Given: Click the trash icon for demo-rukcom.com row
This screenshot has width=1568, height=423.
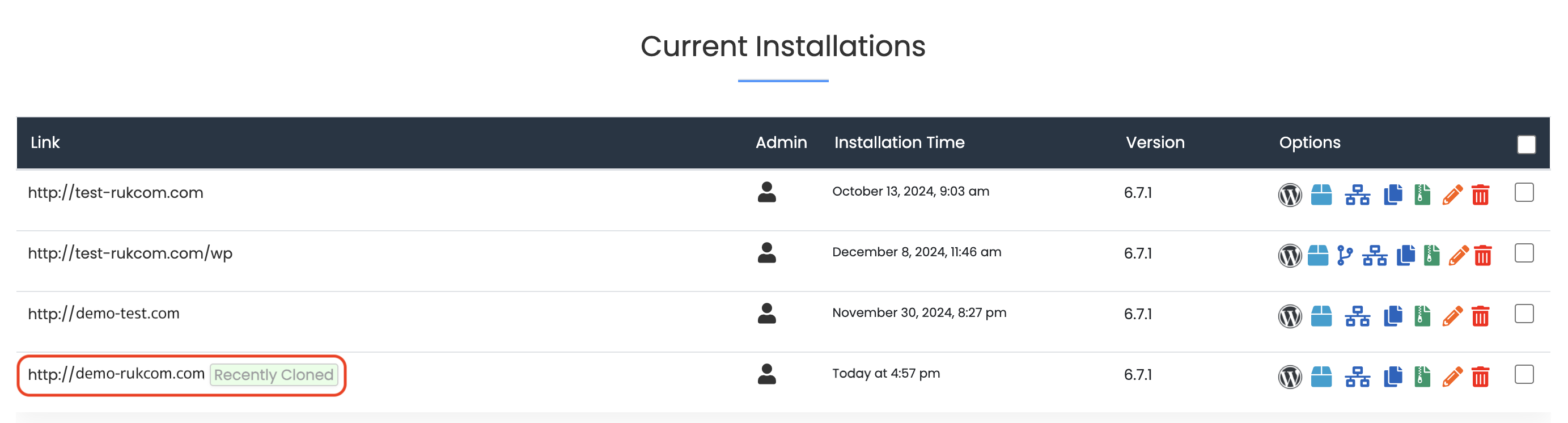Looking at the screenshot, I should (x=1480, y=377).
